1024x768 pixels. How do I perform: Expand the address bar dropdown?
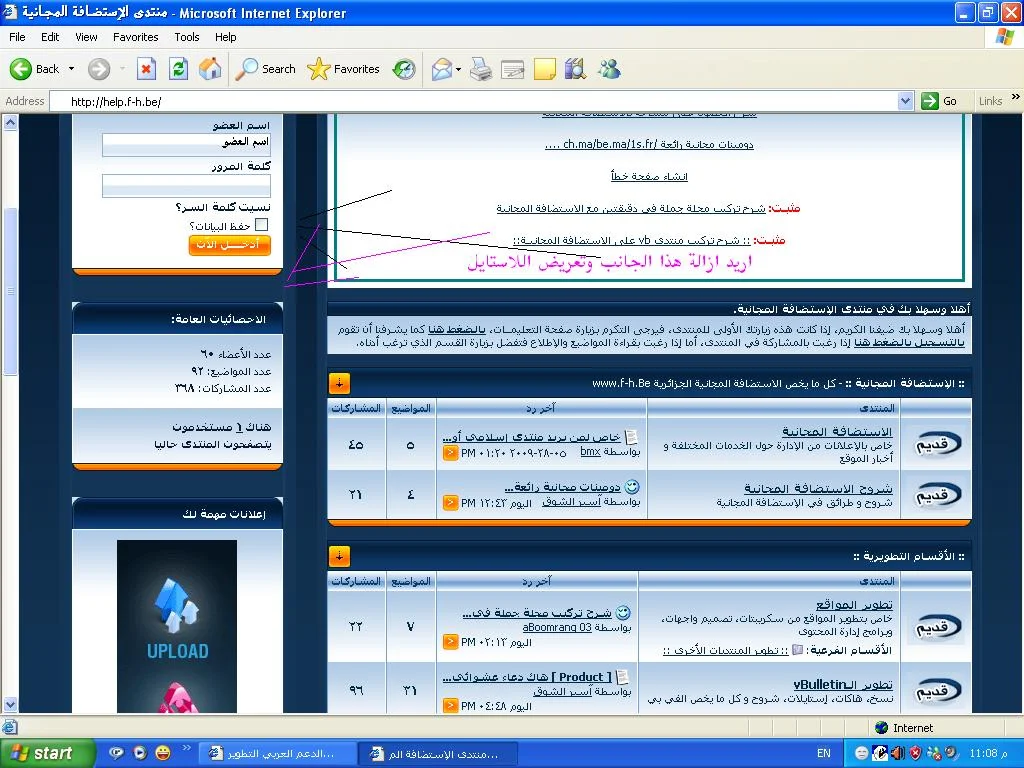[905, 101]
